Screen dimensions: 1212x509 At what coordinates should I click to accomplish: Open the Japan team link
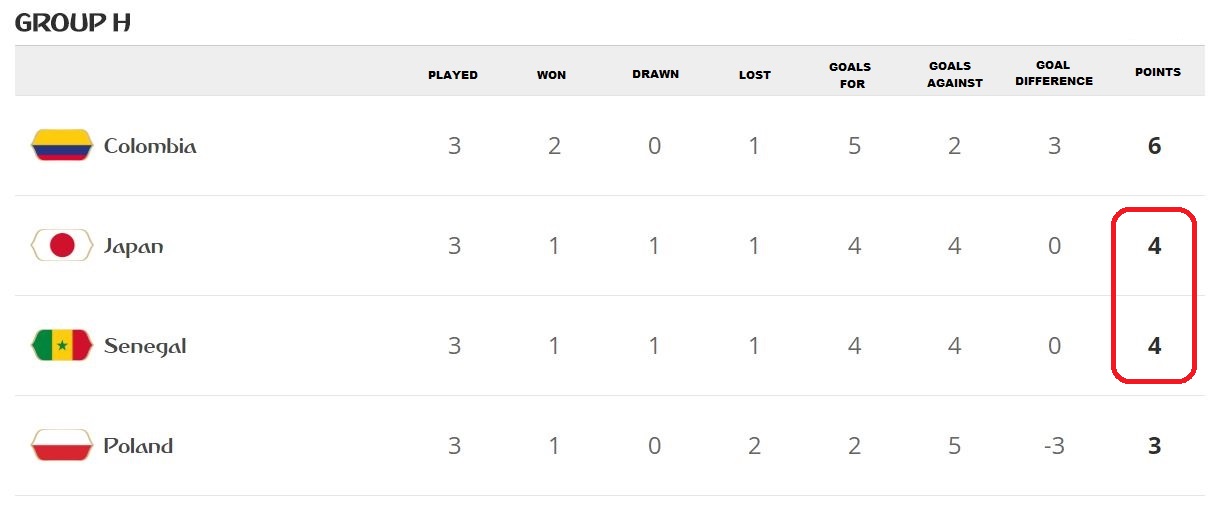coord(134,246)
